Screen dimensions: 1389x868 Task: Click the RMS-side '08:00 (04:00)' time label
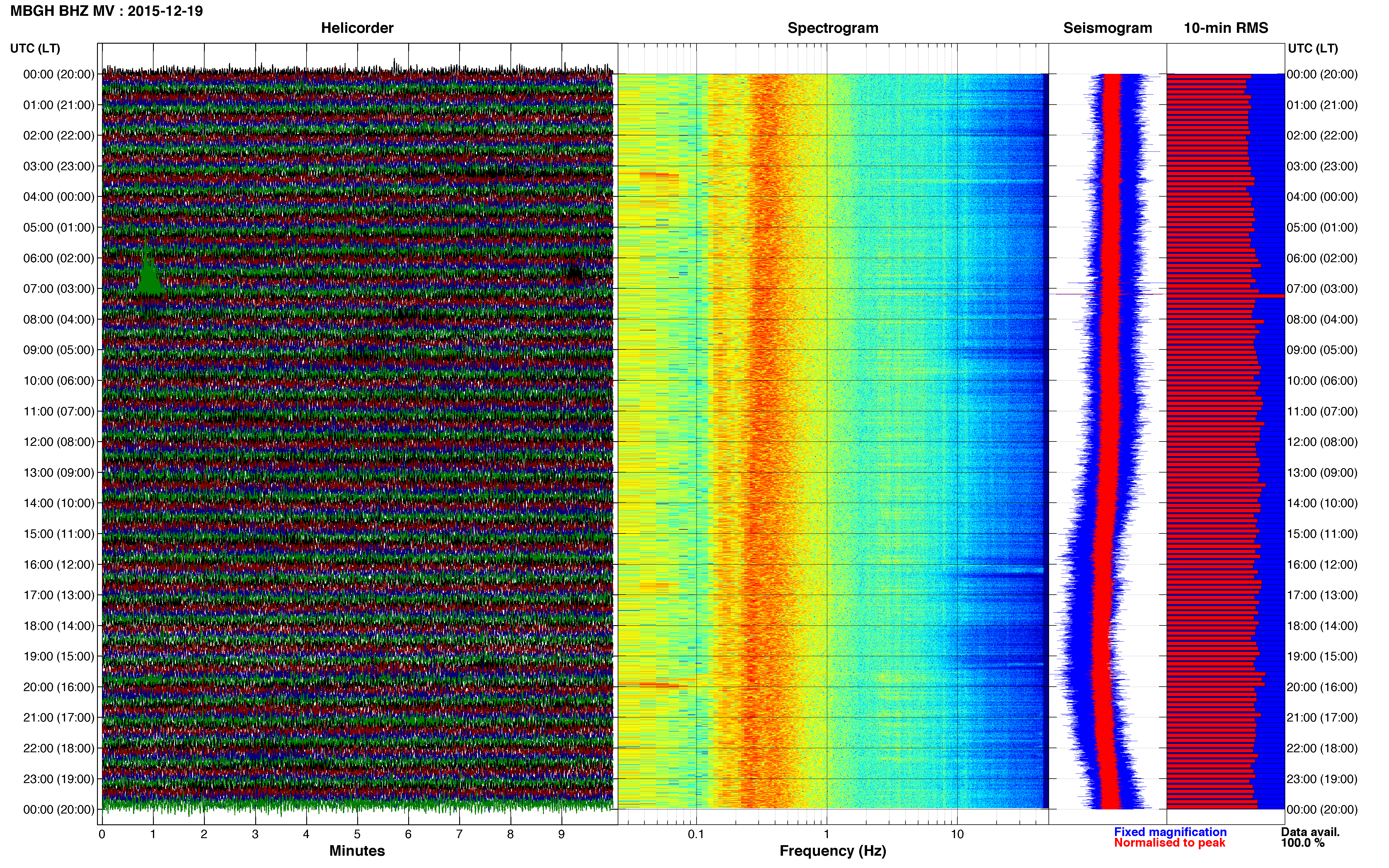[x=1322, y=320]
